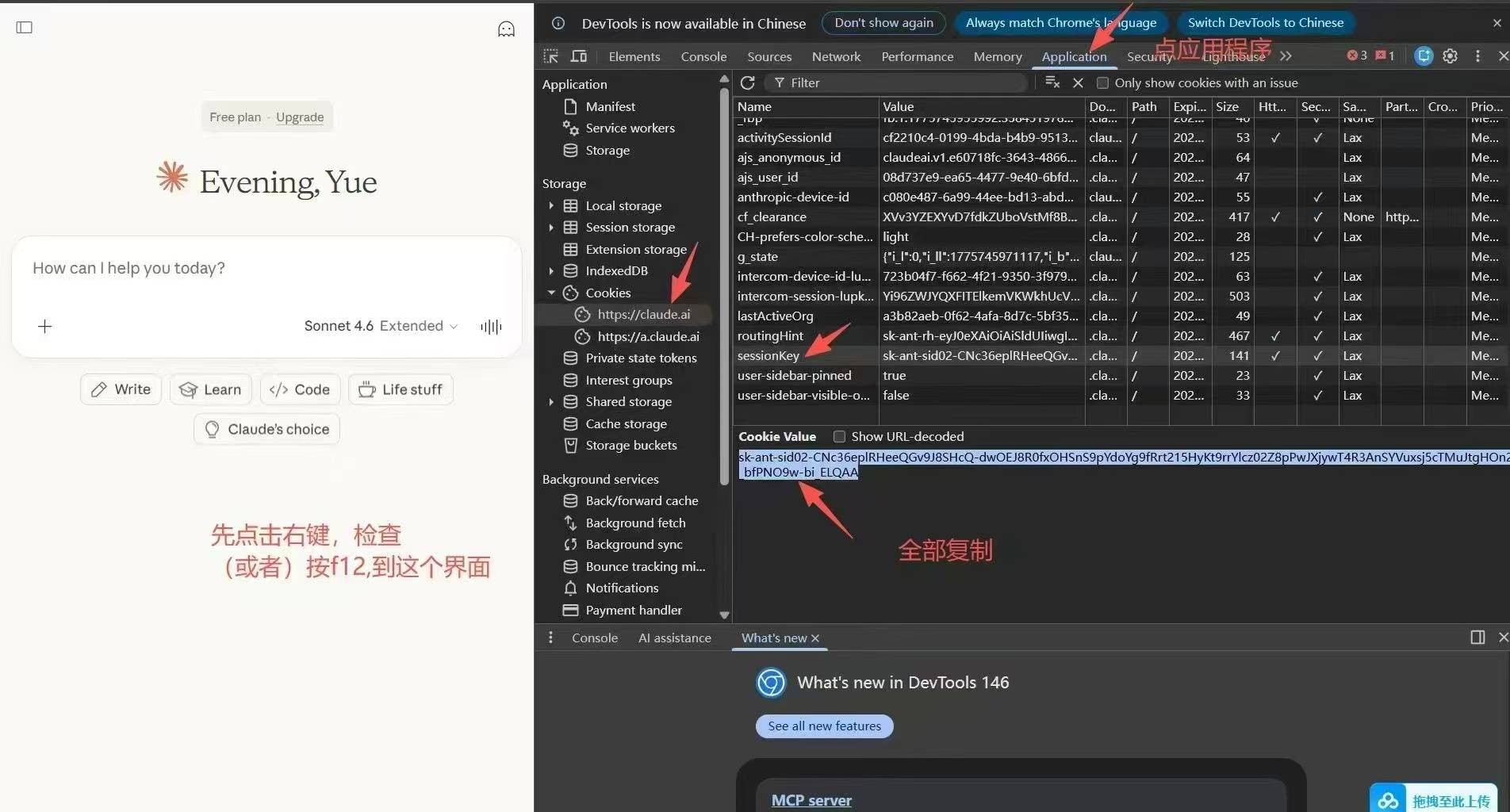1510x812 pixels.
Task: Collapse the Cookies tree node
Action: click(x=551, y=293)
